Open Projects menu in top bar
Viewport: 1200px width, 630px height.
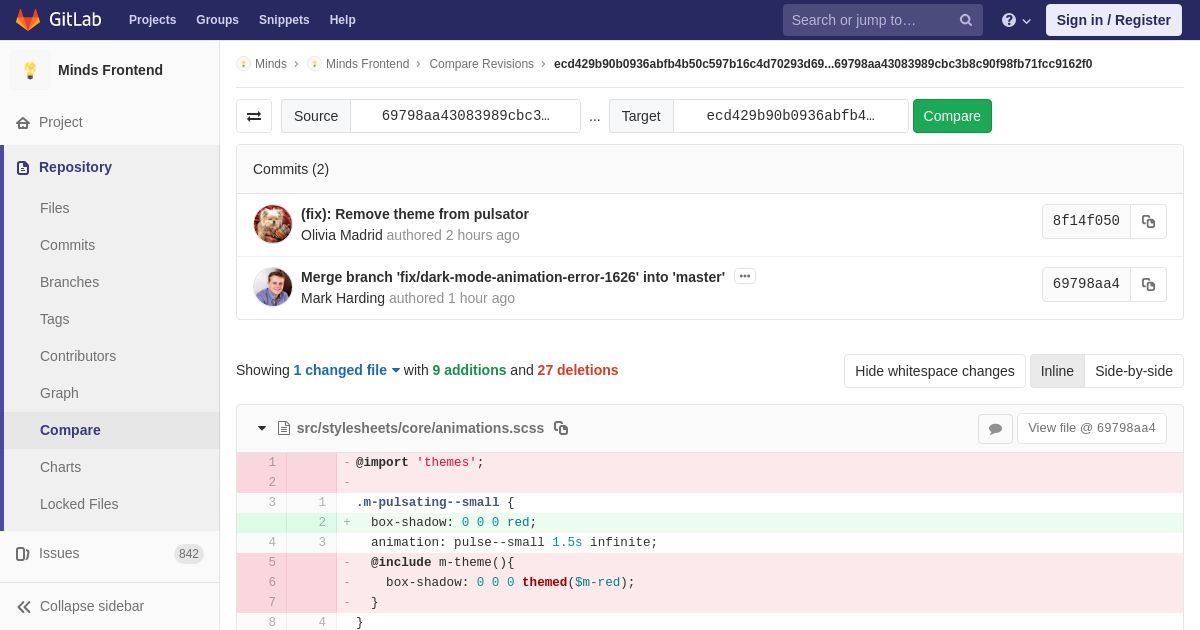(152, 20)
